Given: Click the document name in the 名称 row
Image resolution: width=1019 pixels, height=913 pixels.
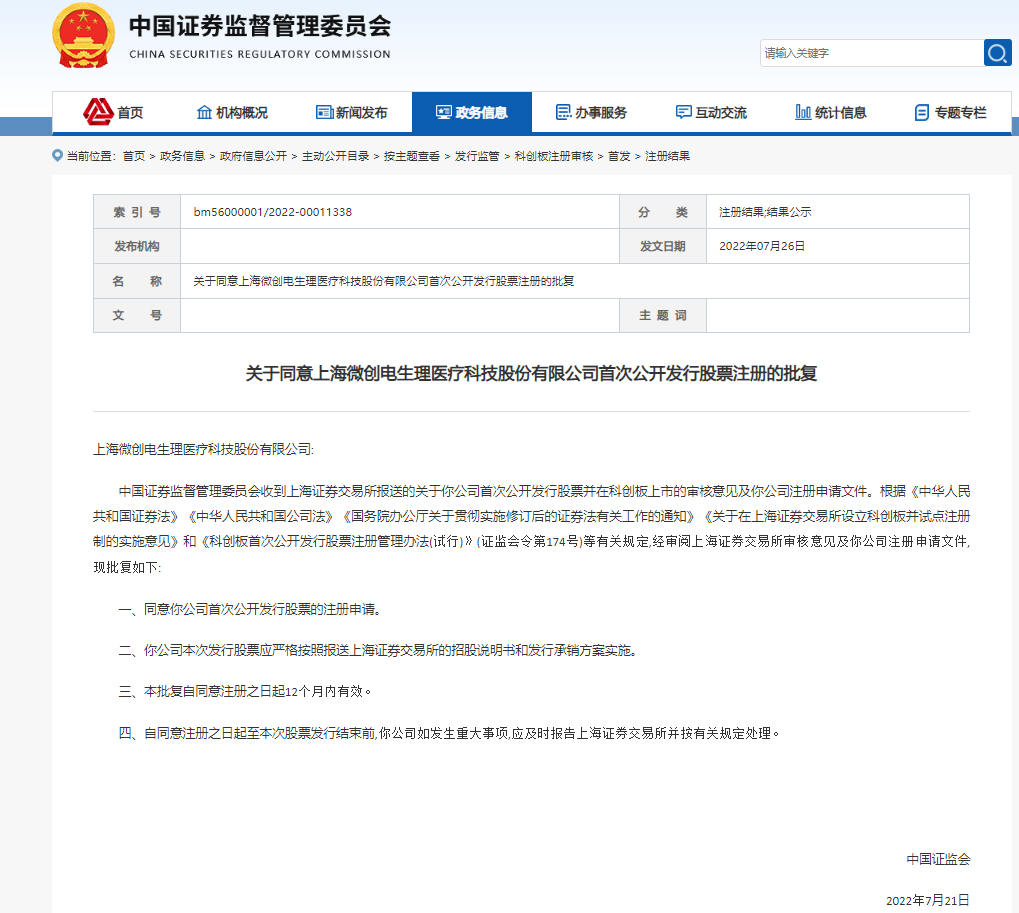Looking at the screenshot, I should pyautogui.click(x=383, y=281).
